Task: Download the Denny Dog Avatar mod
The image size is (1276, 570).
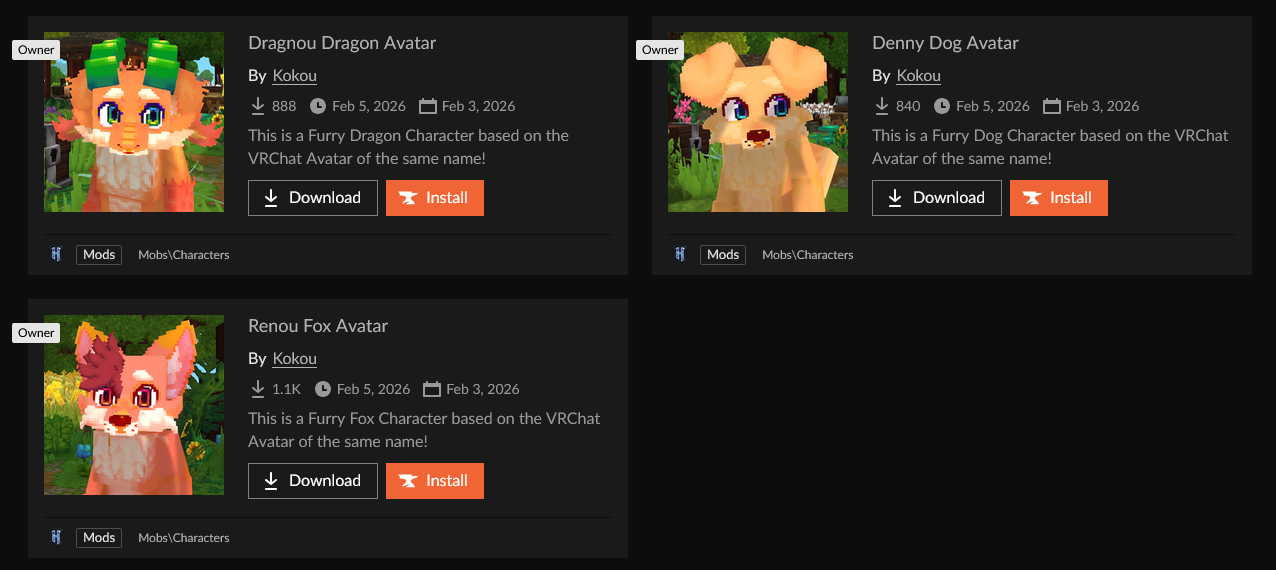Action: (937, 198)
